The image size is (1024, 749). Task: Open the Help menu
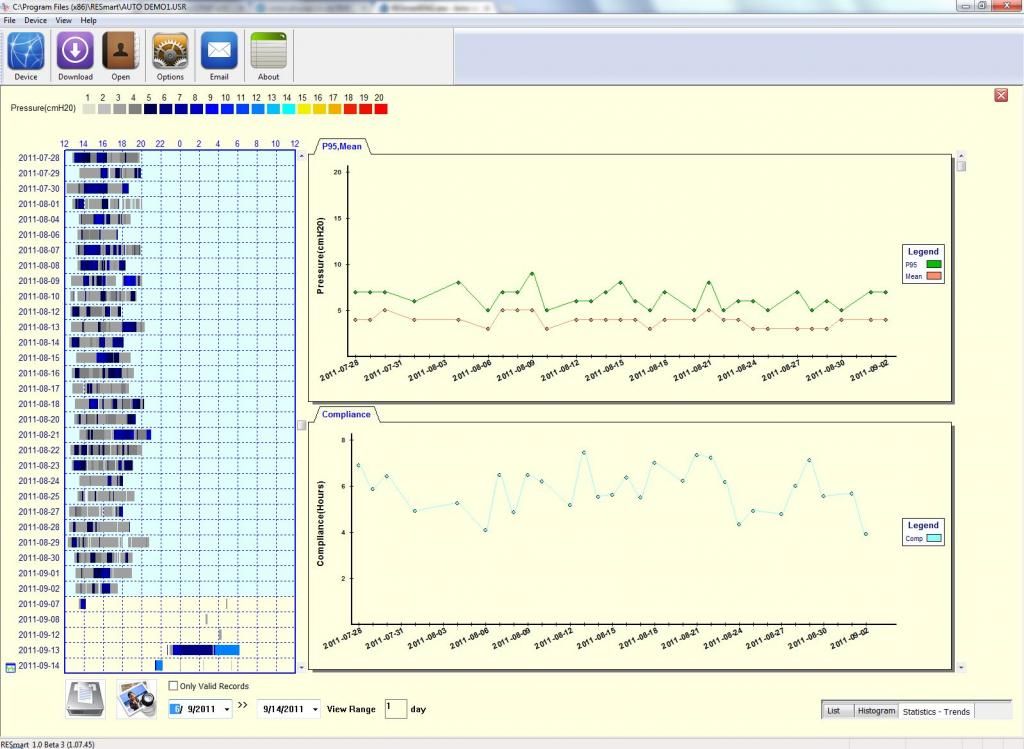click(x=88, y=20)
